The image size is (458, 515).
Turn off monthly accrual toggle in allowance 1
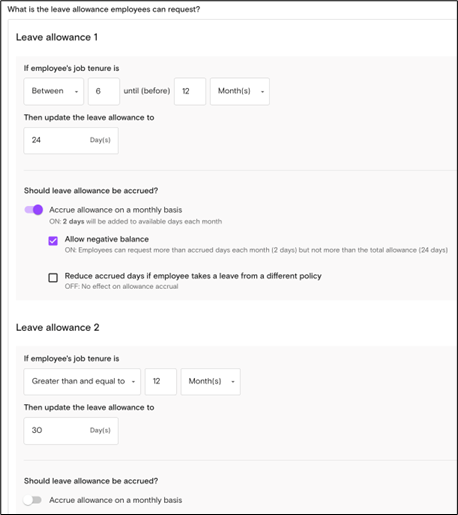click(34, 210)
